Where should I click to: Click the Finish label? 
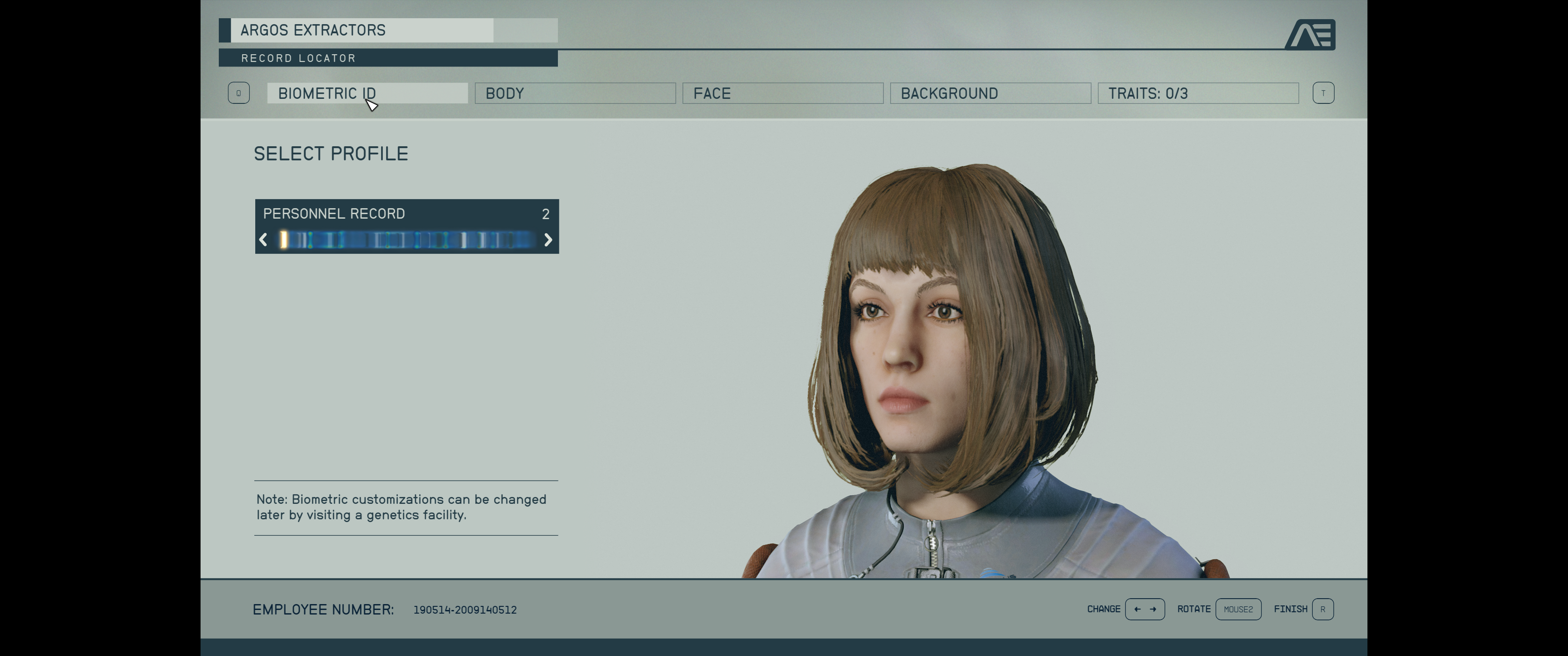[x=1290, y=609]
